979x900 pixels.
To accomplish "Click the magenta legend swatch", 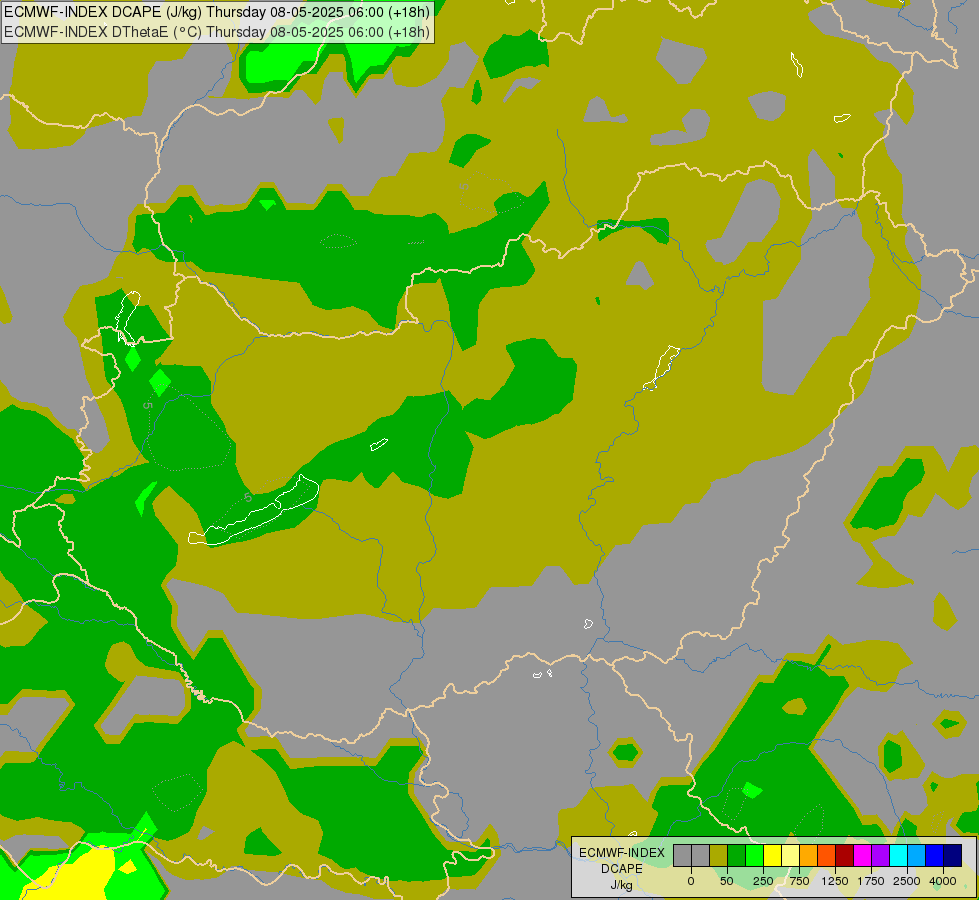I will tap(863, 855).
